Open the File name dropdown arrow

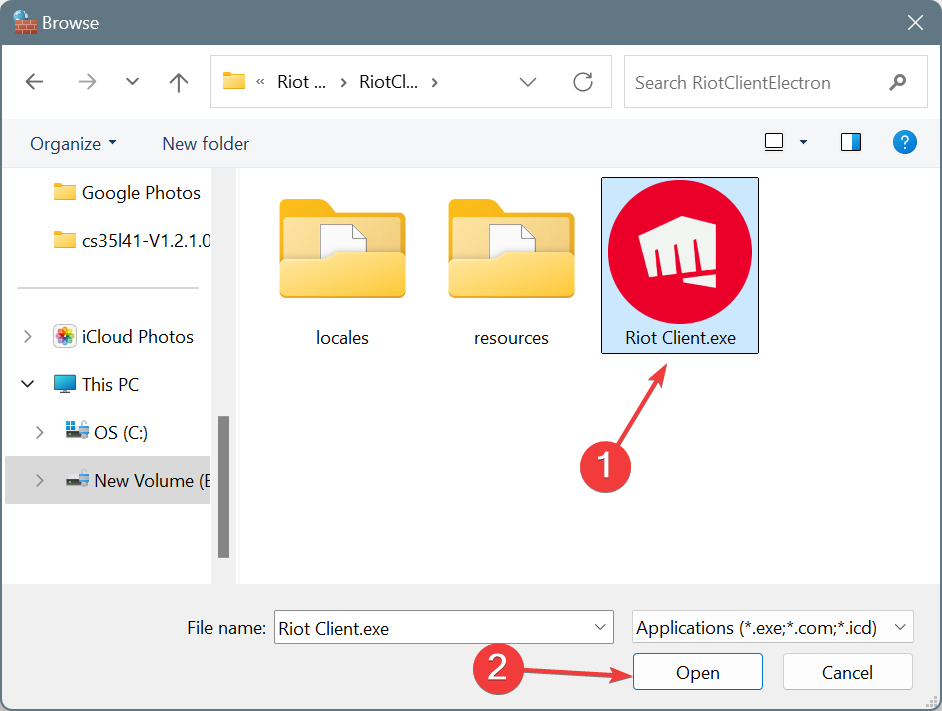click(600, 627)
